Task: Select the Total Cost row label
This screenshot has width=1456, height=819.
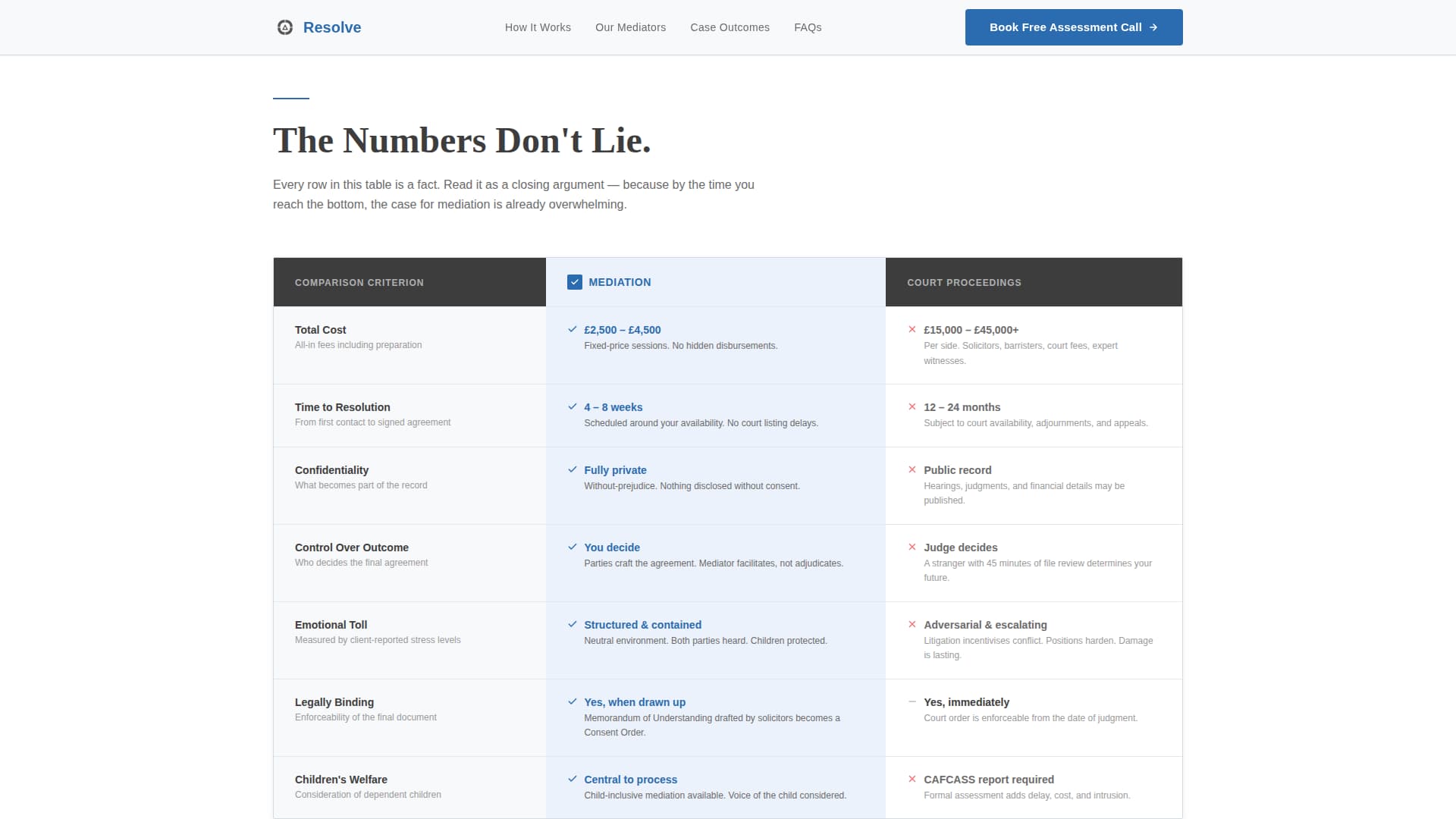Action: [320, 330]
